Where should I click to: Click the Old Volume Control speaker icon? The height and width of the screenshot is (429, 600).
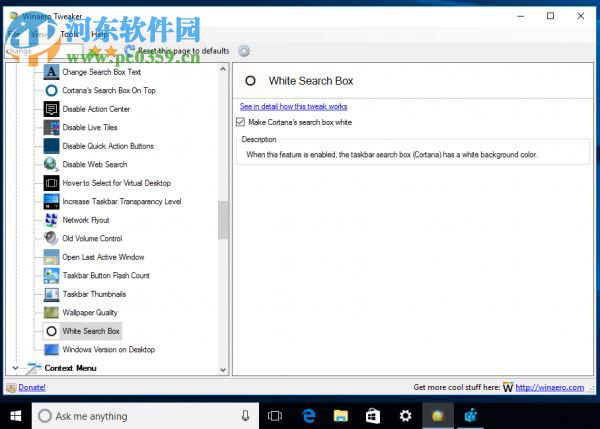coord(51,238)
